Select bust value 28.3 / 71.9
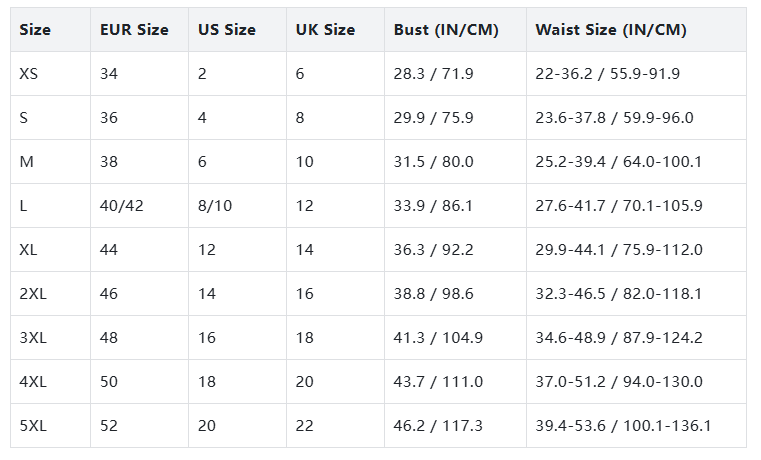Screen dimensions: 761x460 tap(434, 74)
